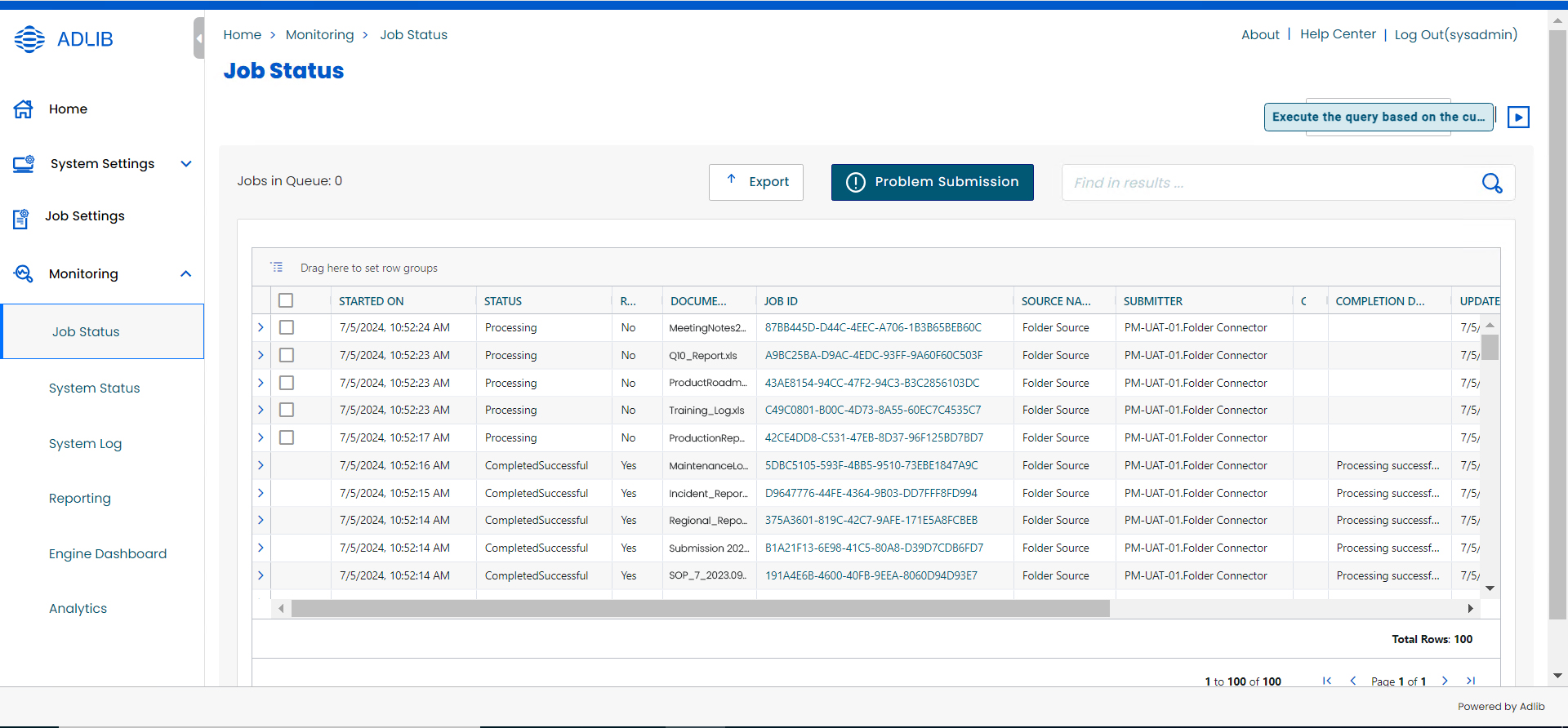The width and height of the screenshot is (1568, 728).
Task: Collapse the Monitoring menu chevron
Action: pos(186,274)
